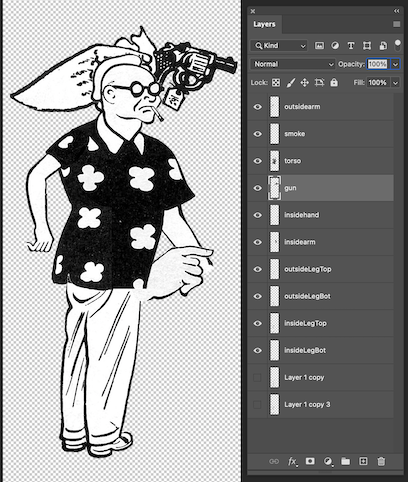Create new fill or adjustment layer
The width and height of the screenshot is (408, 482).
click(x=328, y=461)
